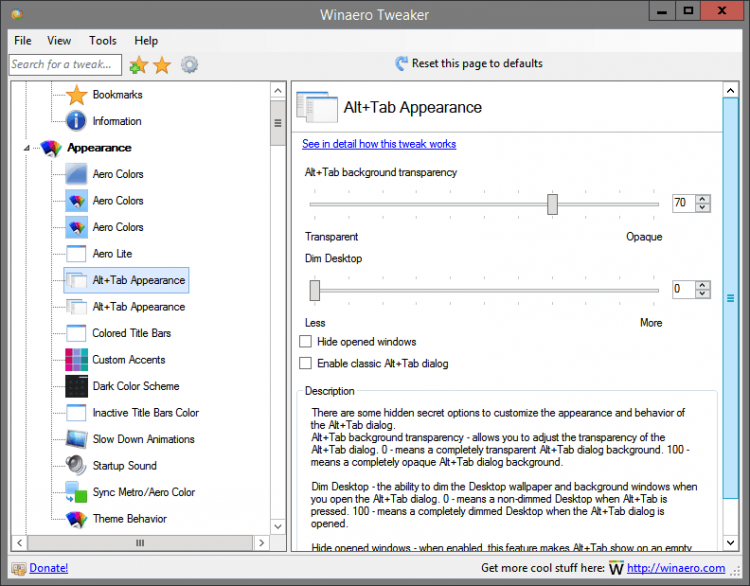Click the Reset page refresh arrow icon
This screenshot has width=750, height=586.
[401, 63]
